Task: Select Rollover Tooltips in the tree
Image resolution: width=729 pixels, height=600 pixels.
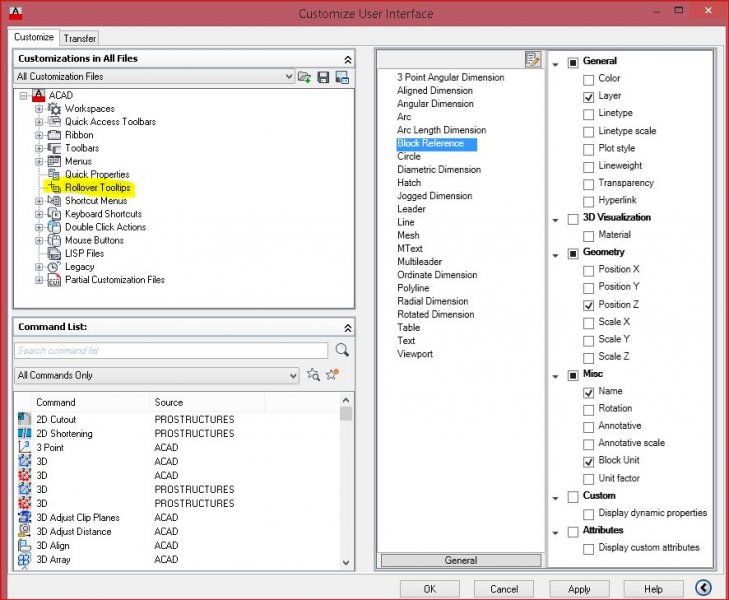Action: 98,188
